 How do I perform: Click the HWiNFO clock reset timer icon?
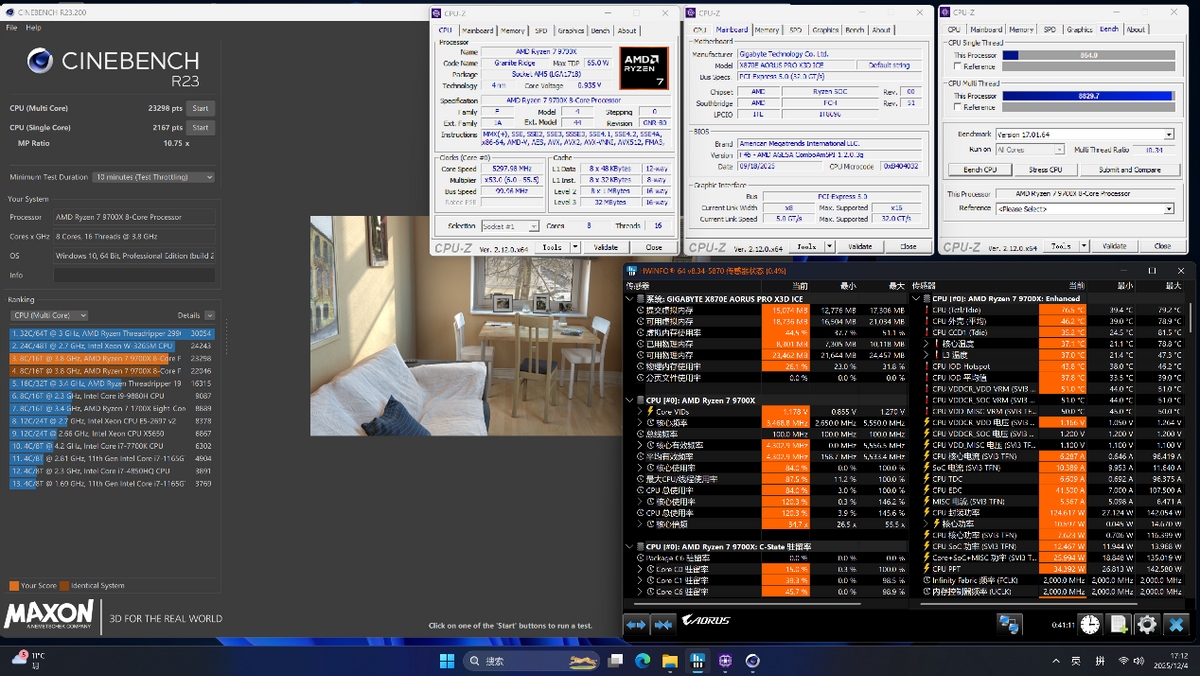(x=1090, y=624)
